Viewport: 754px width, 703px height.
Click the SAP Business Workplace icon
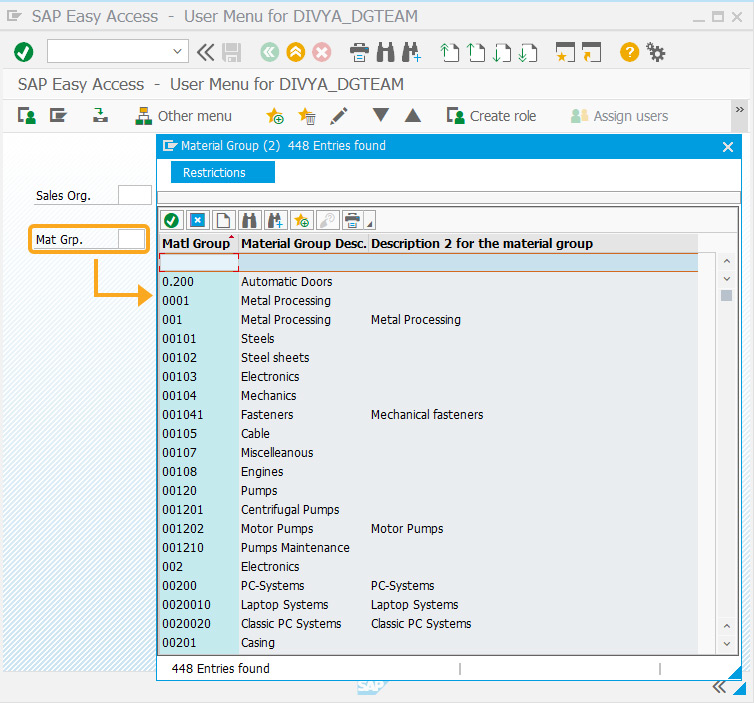point(100,115)
